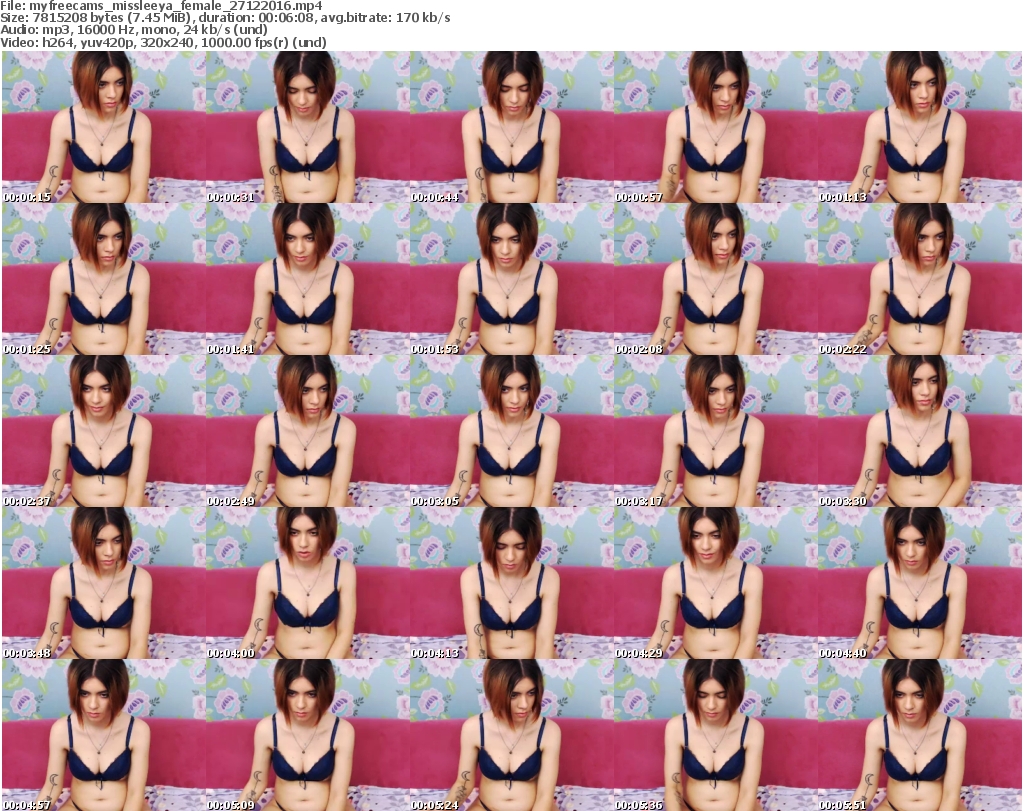
Task: Select the thumbnail frame stamped 00:04:00
Action: click(x=308, y=583)
